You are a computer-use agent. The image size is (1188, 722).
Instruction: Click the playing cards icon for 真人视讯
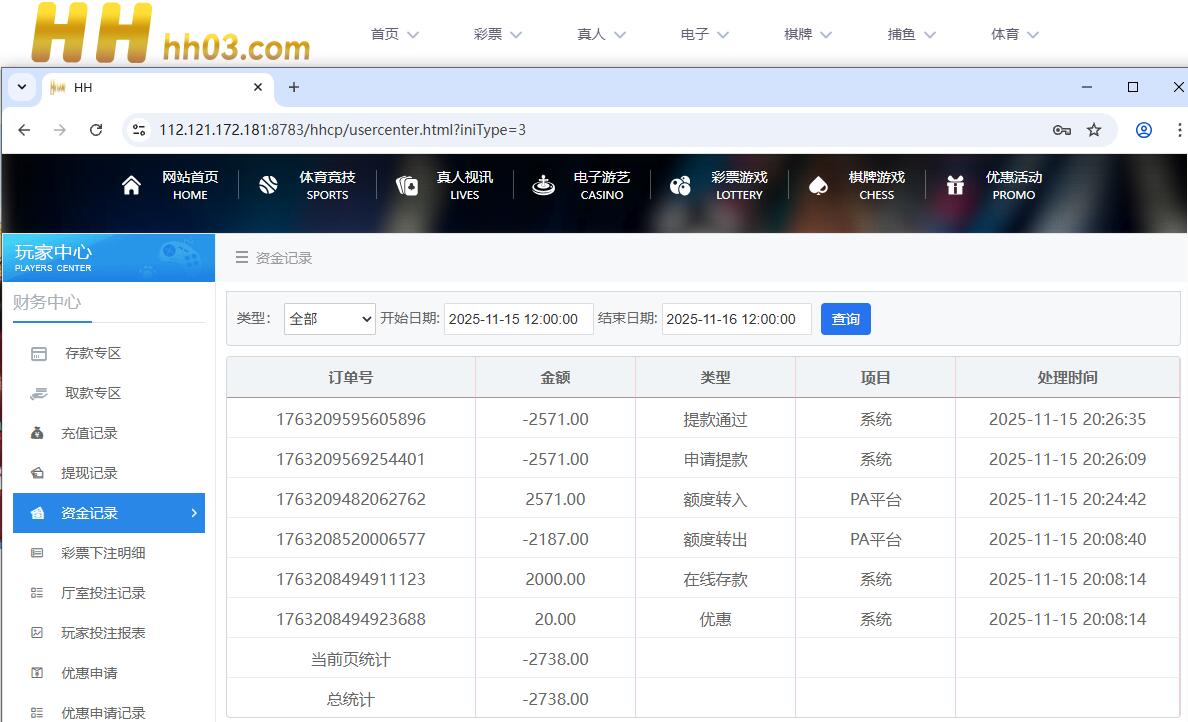[406, 185]
